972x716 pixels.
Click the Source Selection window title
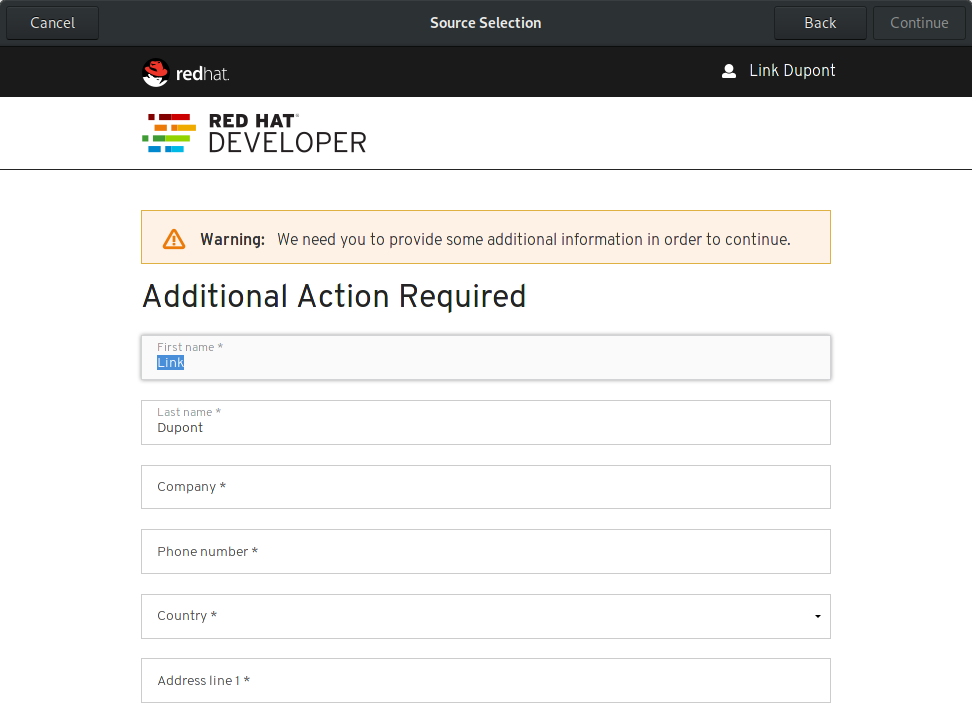(485, 23)
